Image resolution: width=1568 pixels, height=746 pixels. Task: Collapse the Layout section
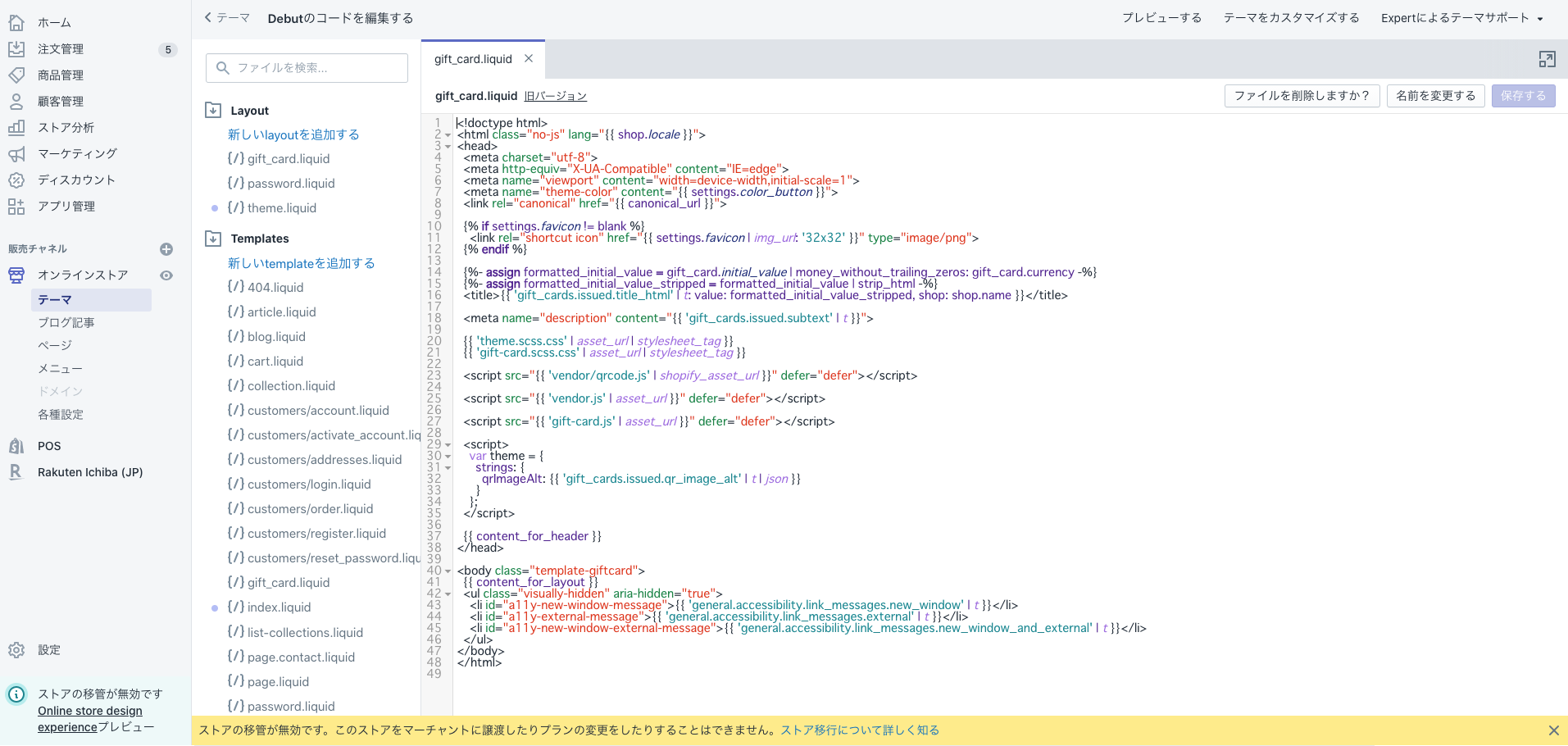[213, 109]
